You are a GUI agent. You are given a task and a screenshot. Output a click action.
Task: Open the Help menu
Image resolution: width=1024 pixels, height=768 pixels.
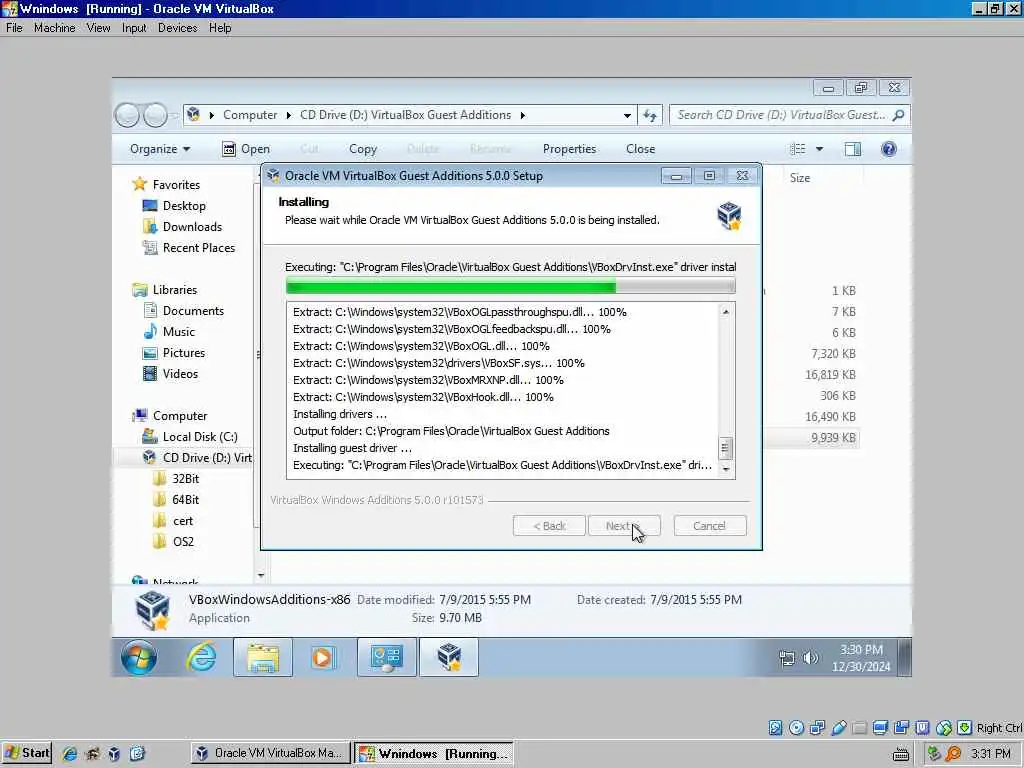(x=220, y=28)
